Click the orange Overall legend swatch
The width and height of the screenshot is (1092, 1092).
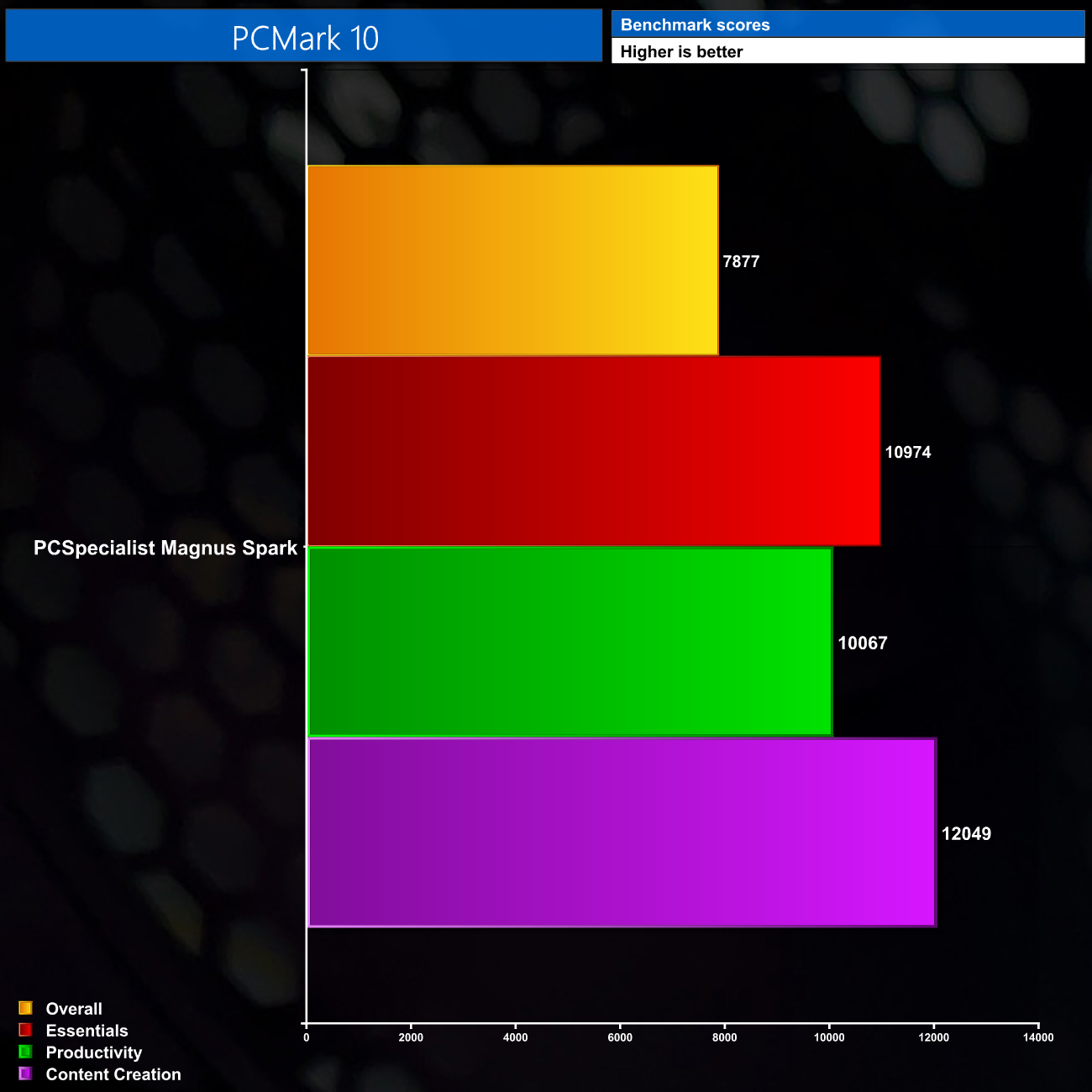tap(25, 1008)
